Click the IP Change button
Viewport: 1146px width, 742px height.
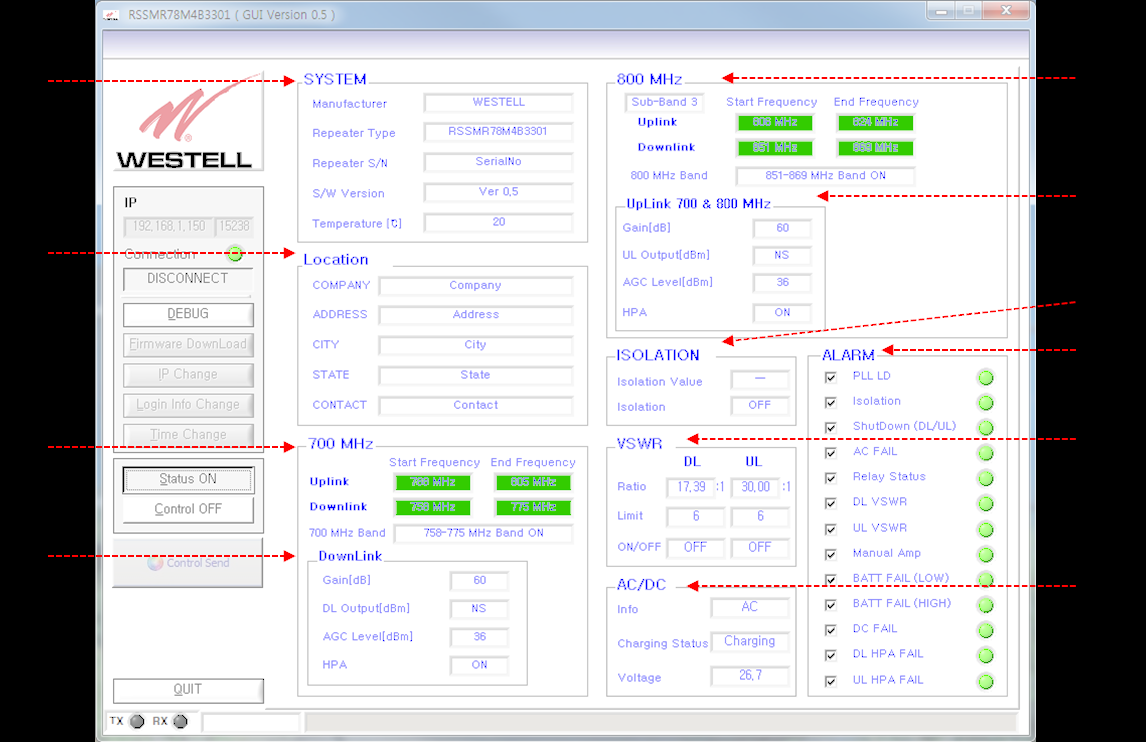pyautogui.click(x=188, y=375)
